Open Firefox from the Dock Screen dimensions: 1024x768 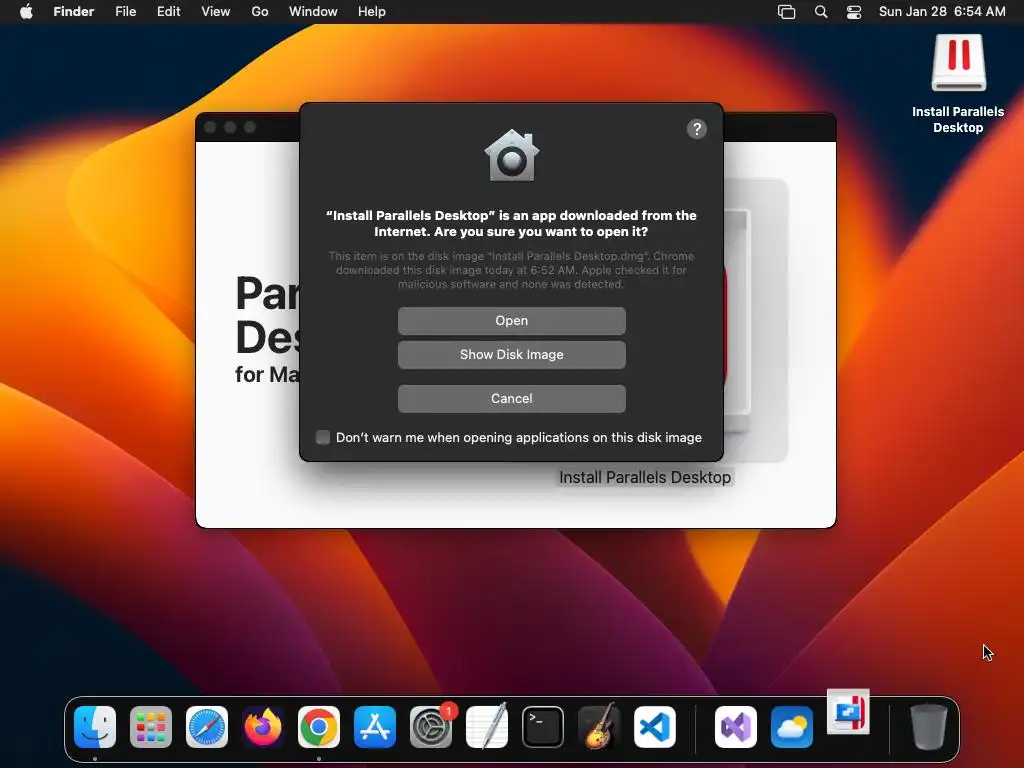(x=263, y=727)
